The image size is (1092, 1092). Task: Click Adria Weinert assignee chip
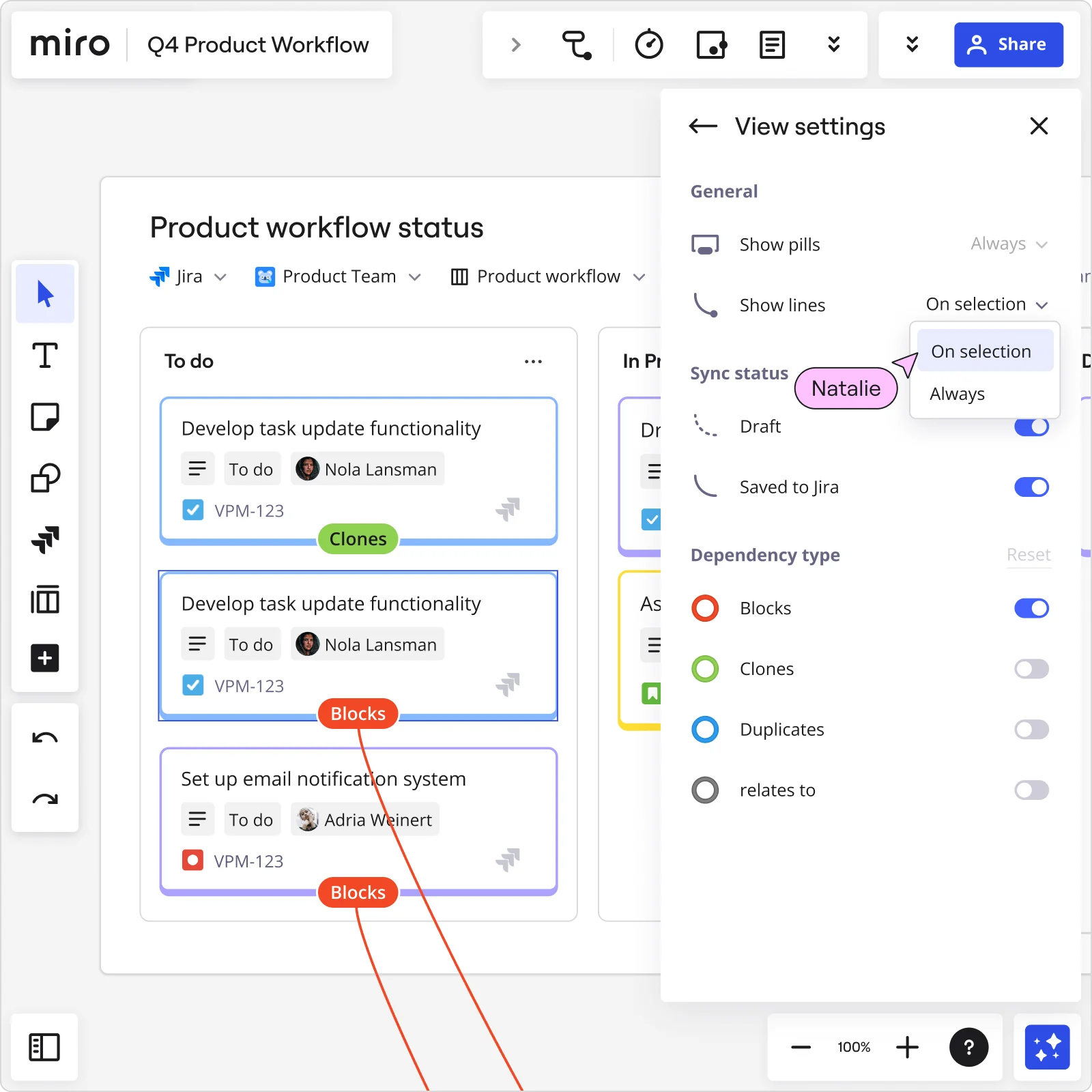point(365,819)
